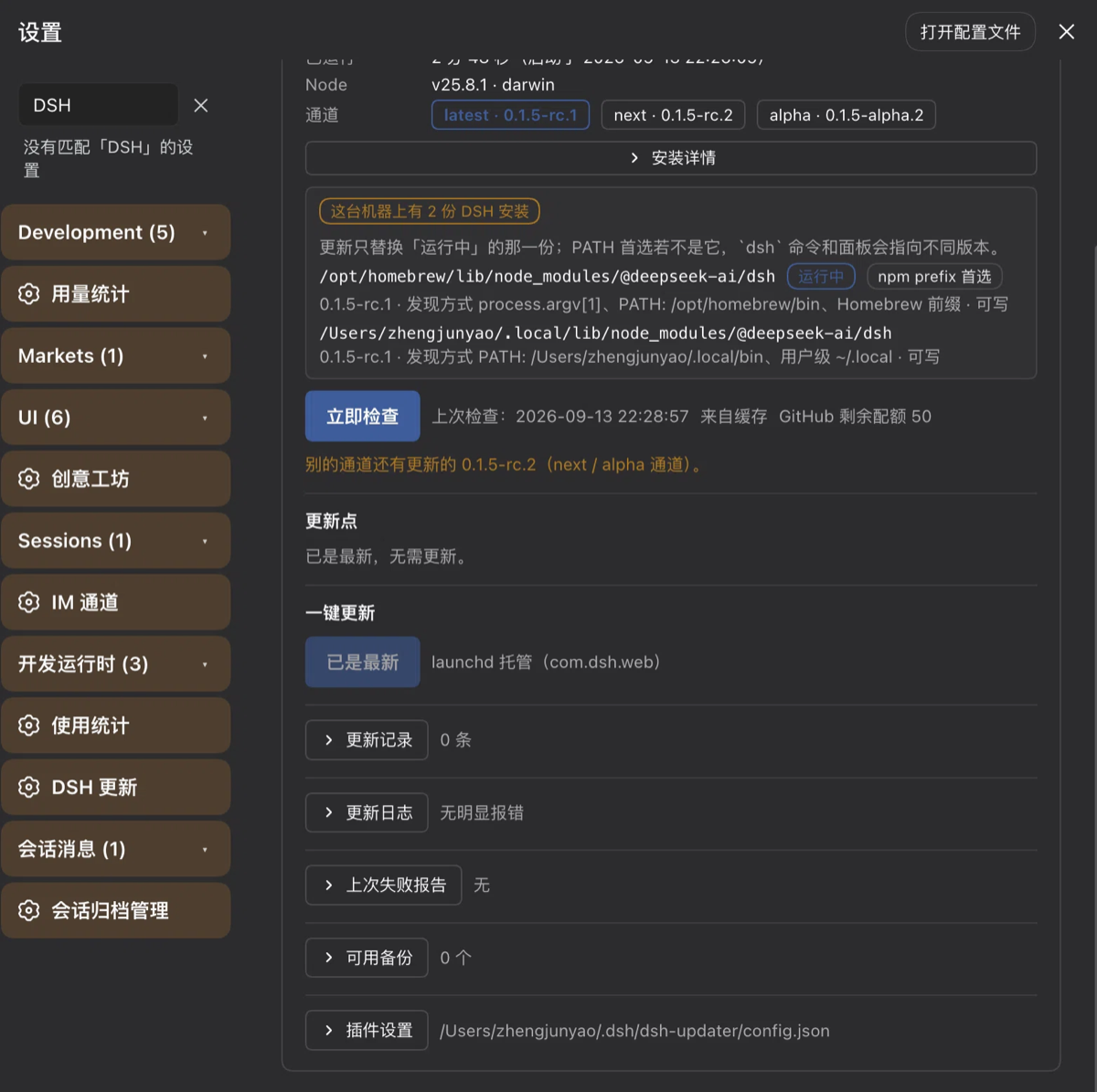Select the alpha · 0.1.5-alpha.2 channel

(847, 115)
